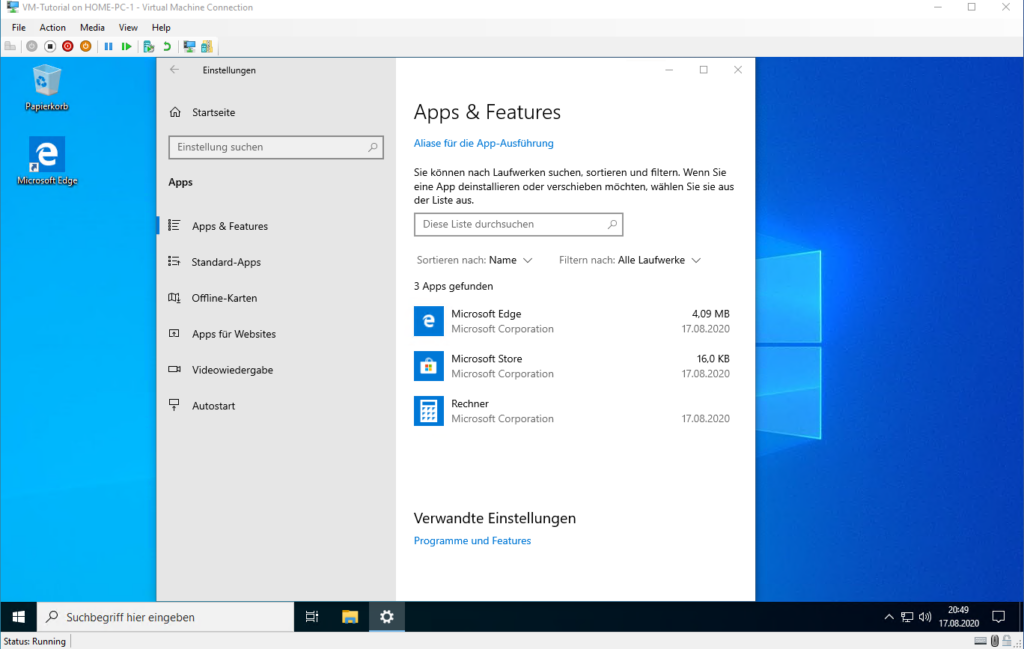Click the green Reset play icon
This screenshot has width=1024, height=649.
pos(127,46)
